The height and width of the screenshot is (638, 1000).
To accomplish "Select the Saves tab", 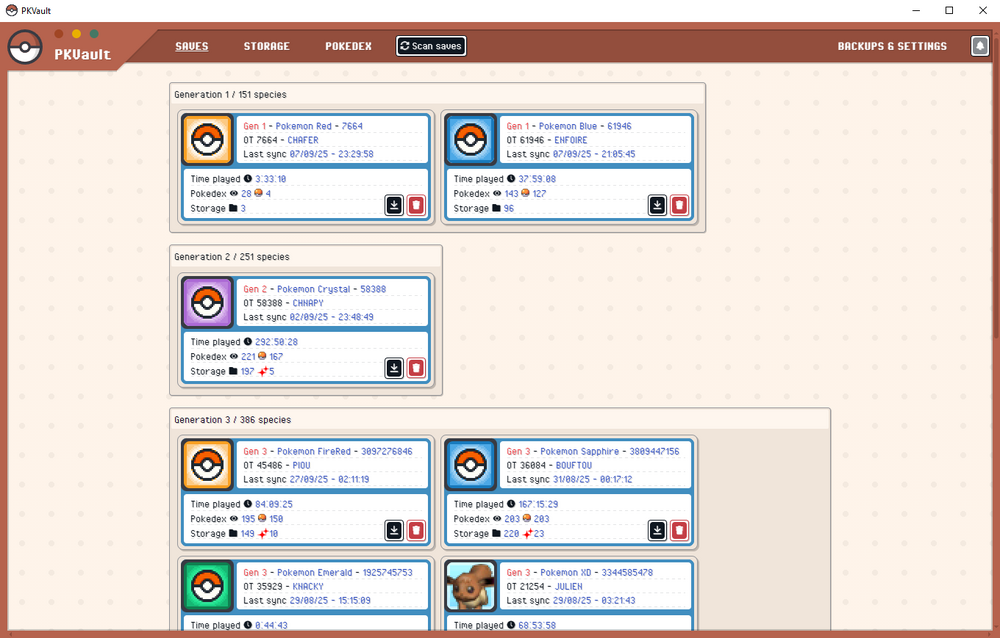I will coord(192,46).
